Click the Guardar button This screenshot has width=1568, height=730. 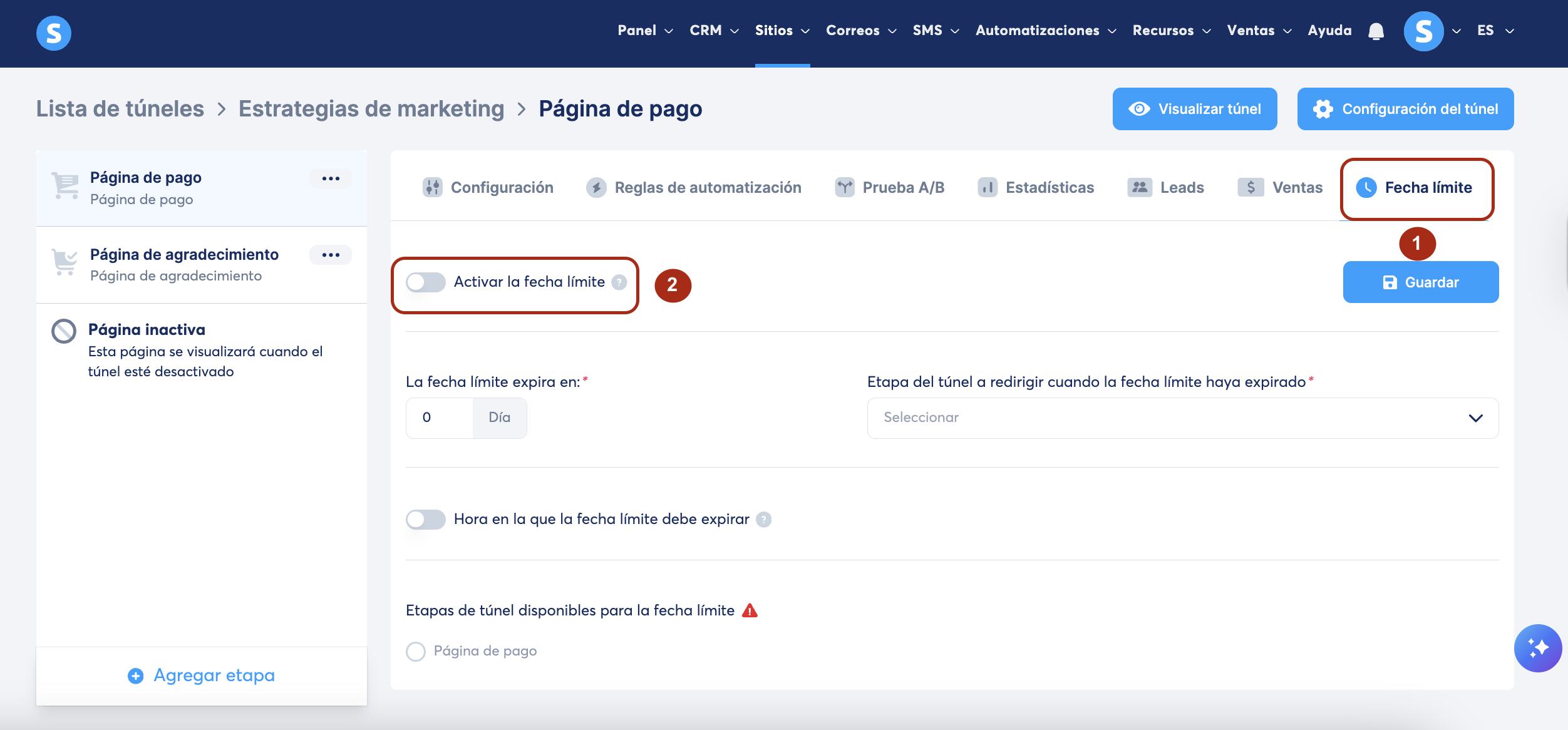(1420, 282)
